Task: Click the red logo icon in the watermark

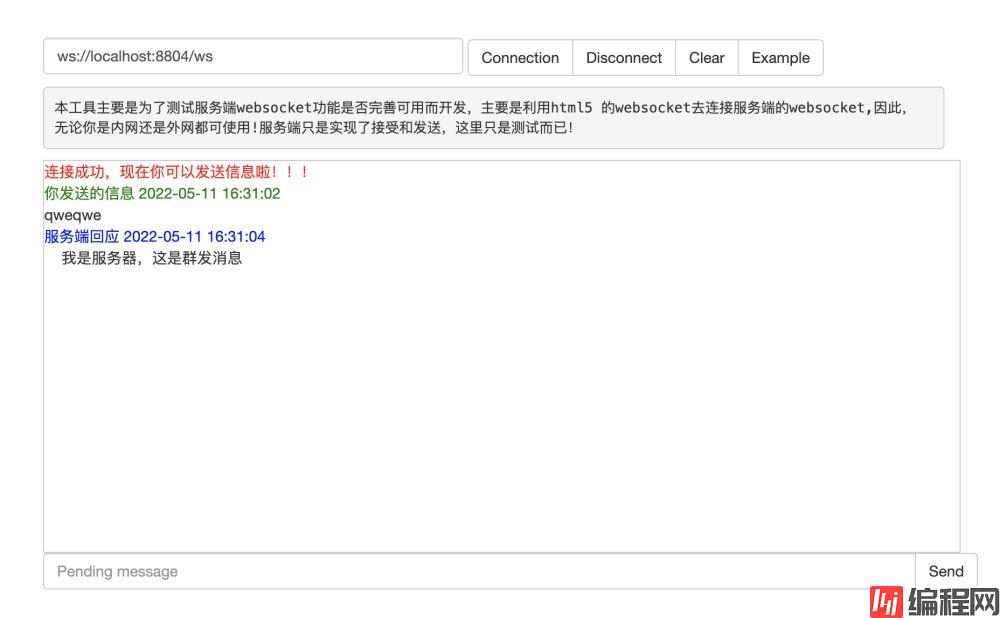Action: 886,601
